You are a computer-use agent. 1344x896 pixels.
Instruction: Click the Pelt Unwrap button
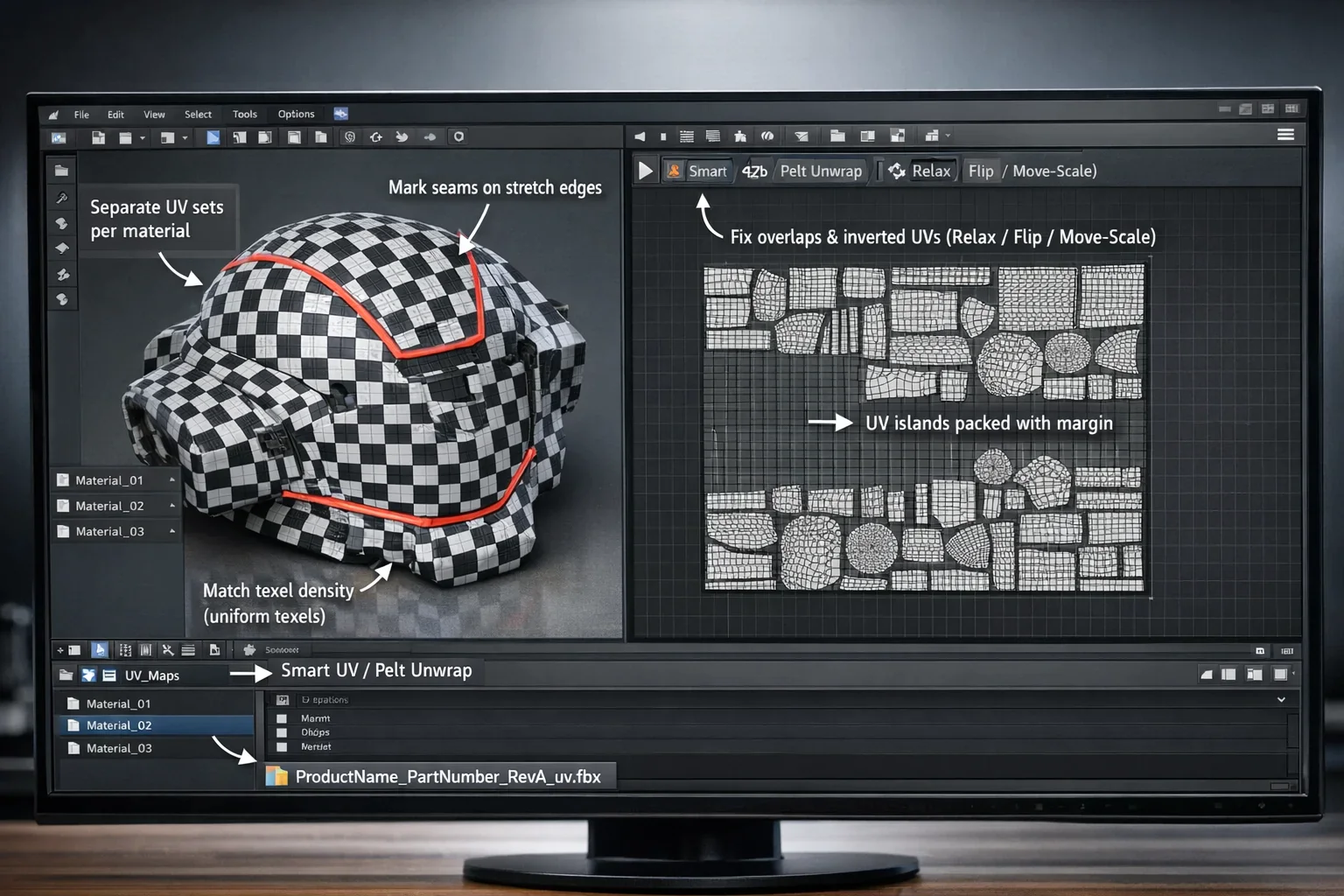(820, 171)
